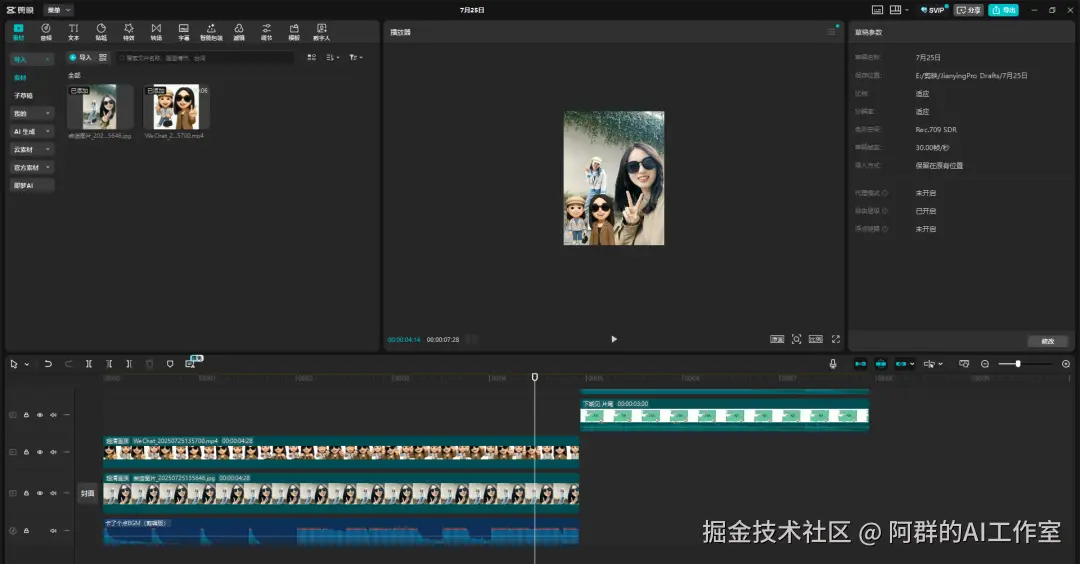Image resolution: width=1080 pixels, height=564 pixels.
Task: Open the 贴纸 stickers panel
Action: pyautogui.click(x=101, y=32)
